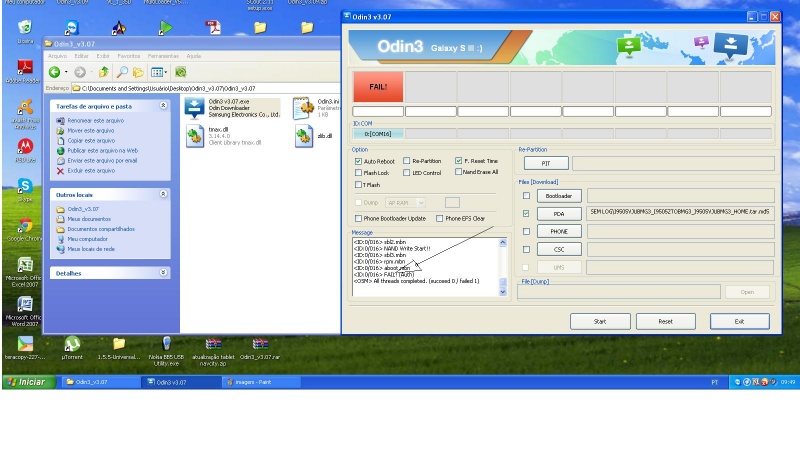This screenshot has width=800, height=450.
Task: Check Phone EFS Clear option
Action: 439,218
